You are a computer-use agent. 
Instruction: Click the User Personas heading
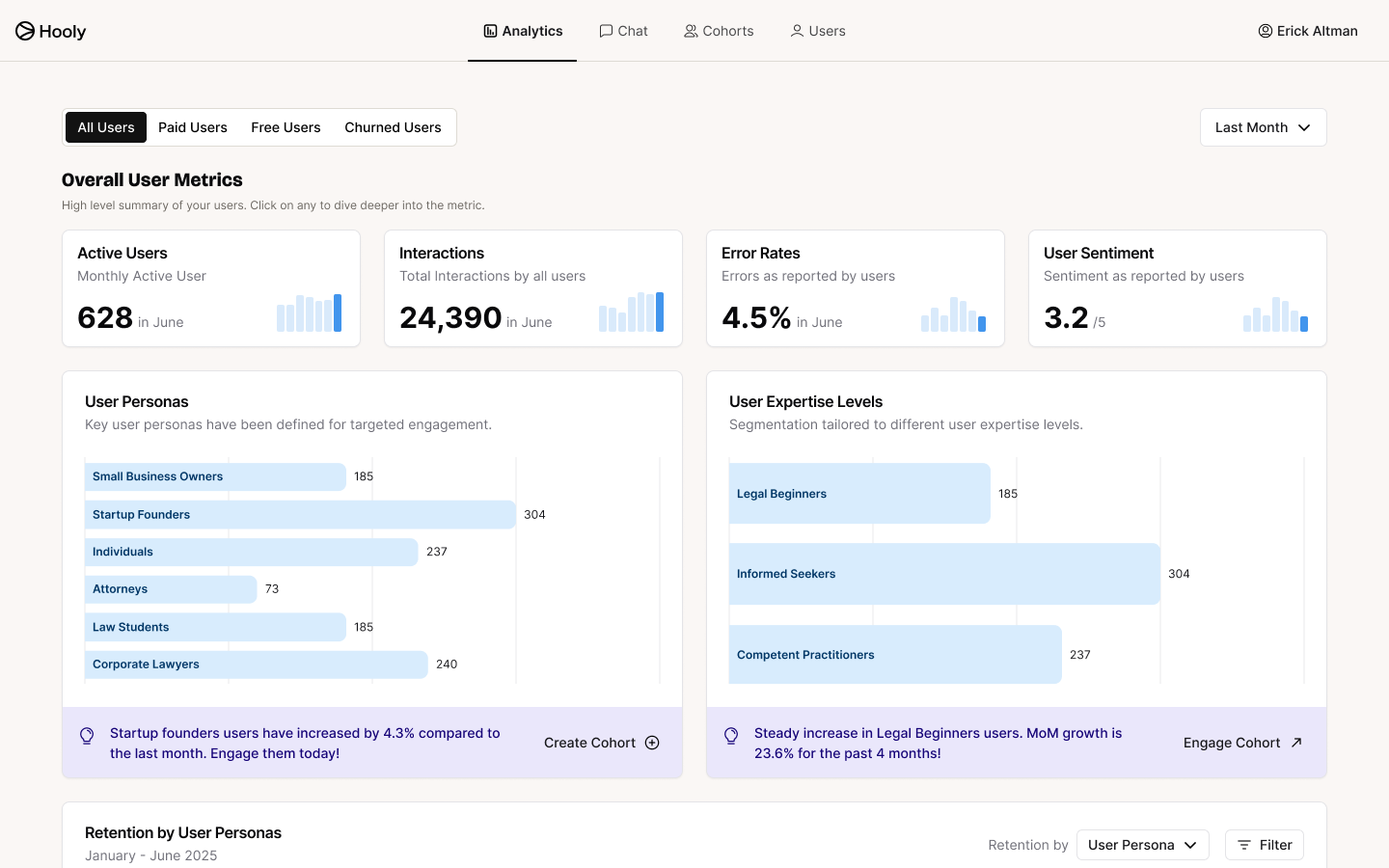click(137, 401)
